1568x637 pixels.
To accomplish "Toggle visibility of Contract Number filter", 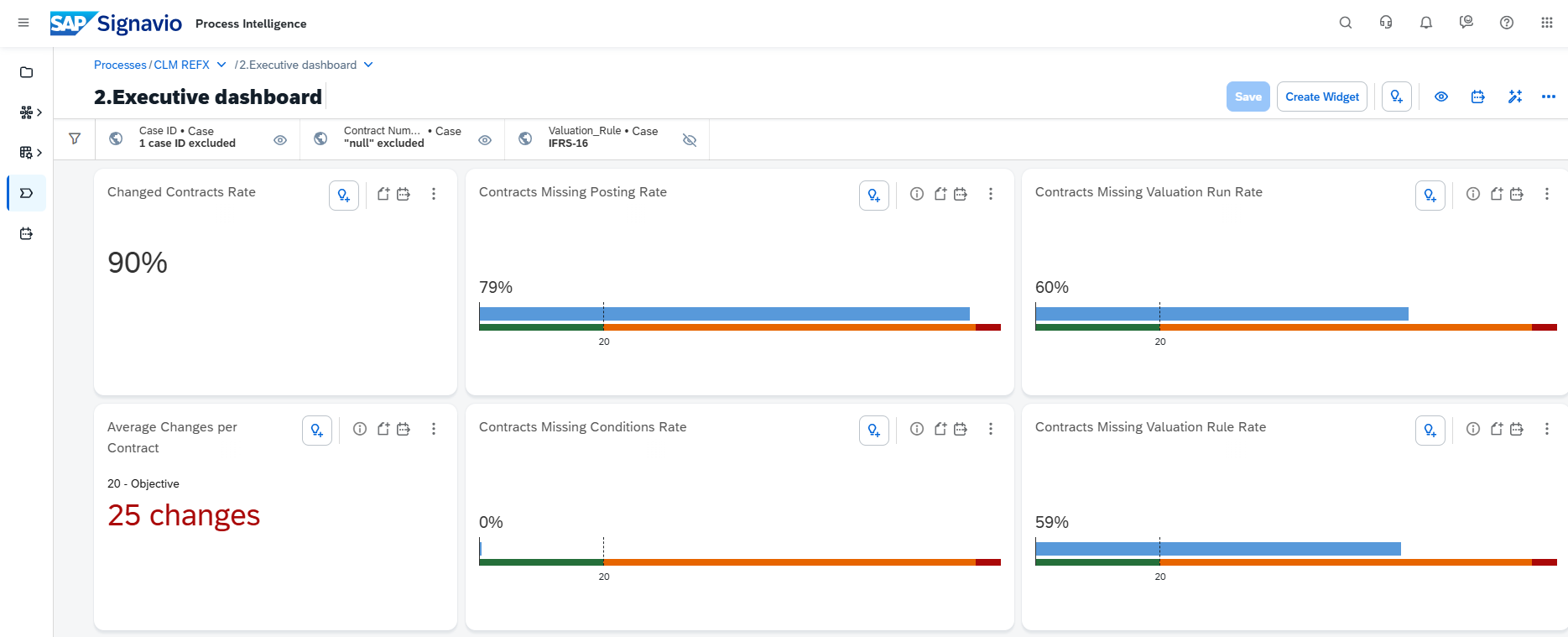I will click(485, 140).
